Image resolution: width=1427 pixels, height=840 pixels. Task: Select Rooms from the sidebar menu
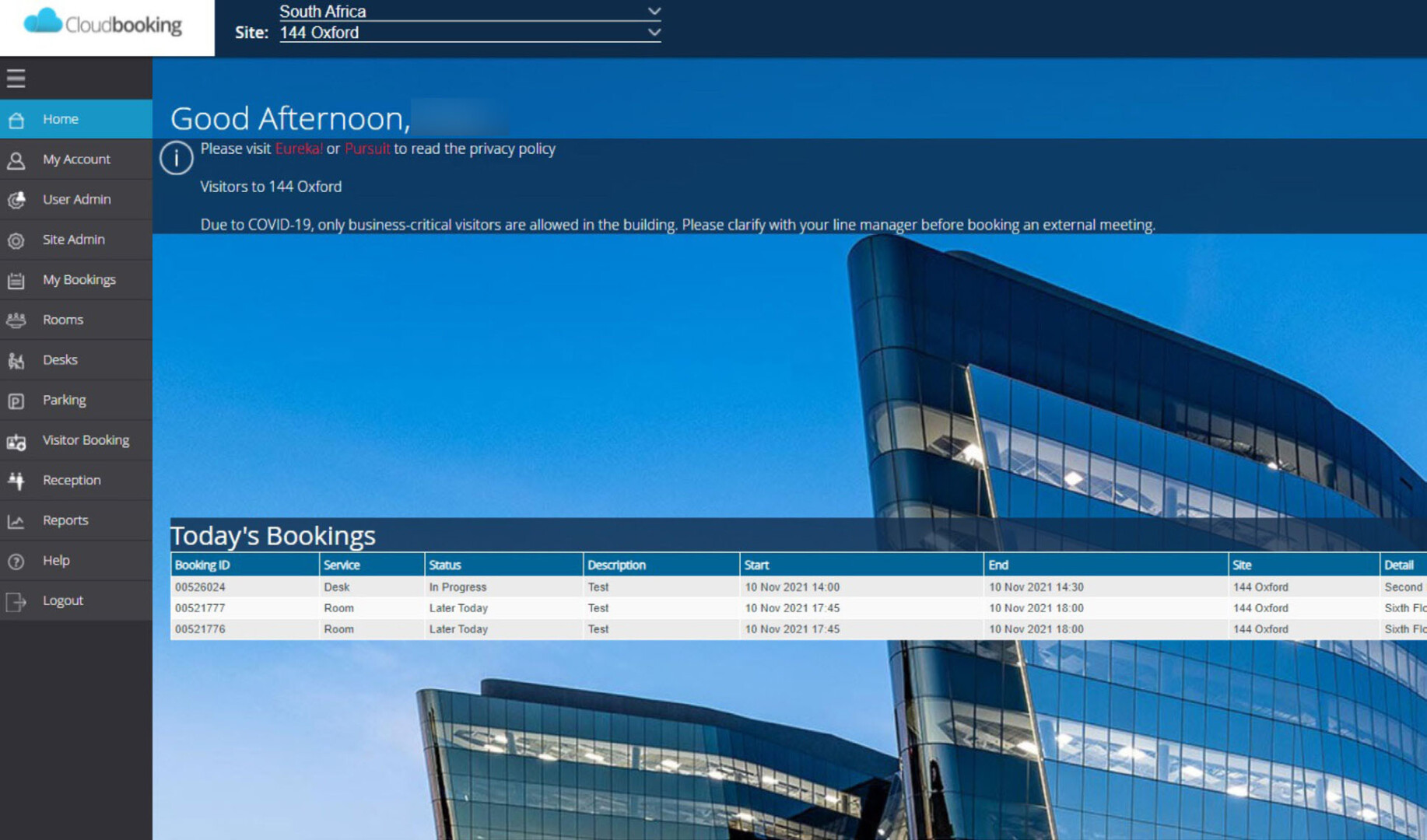(x=62, y=320)
